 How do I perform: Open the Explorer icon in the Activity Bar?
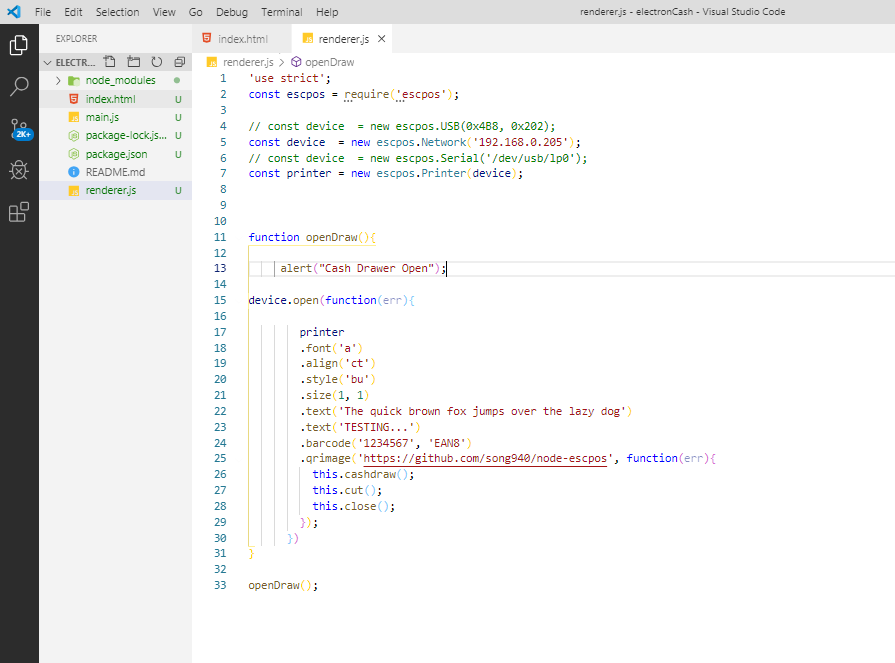tap(18, 45)
